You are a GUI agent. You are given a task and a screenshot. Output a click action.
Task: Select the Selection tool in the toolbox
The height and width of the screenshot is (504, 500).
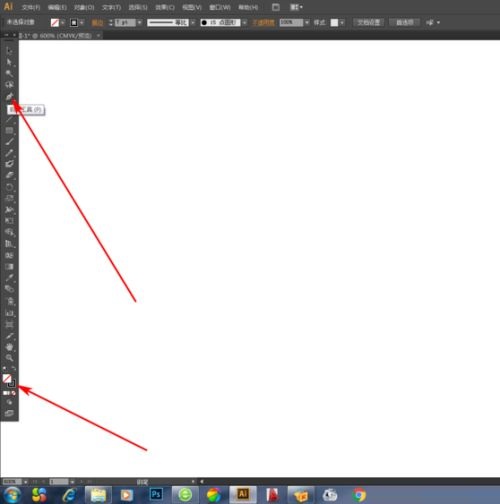point(9,51)
